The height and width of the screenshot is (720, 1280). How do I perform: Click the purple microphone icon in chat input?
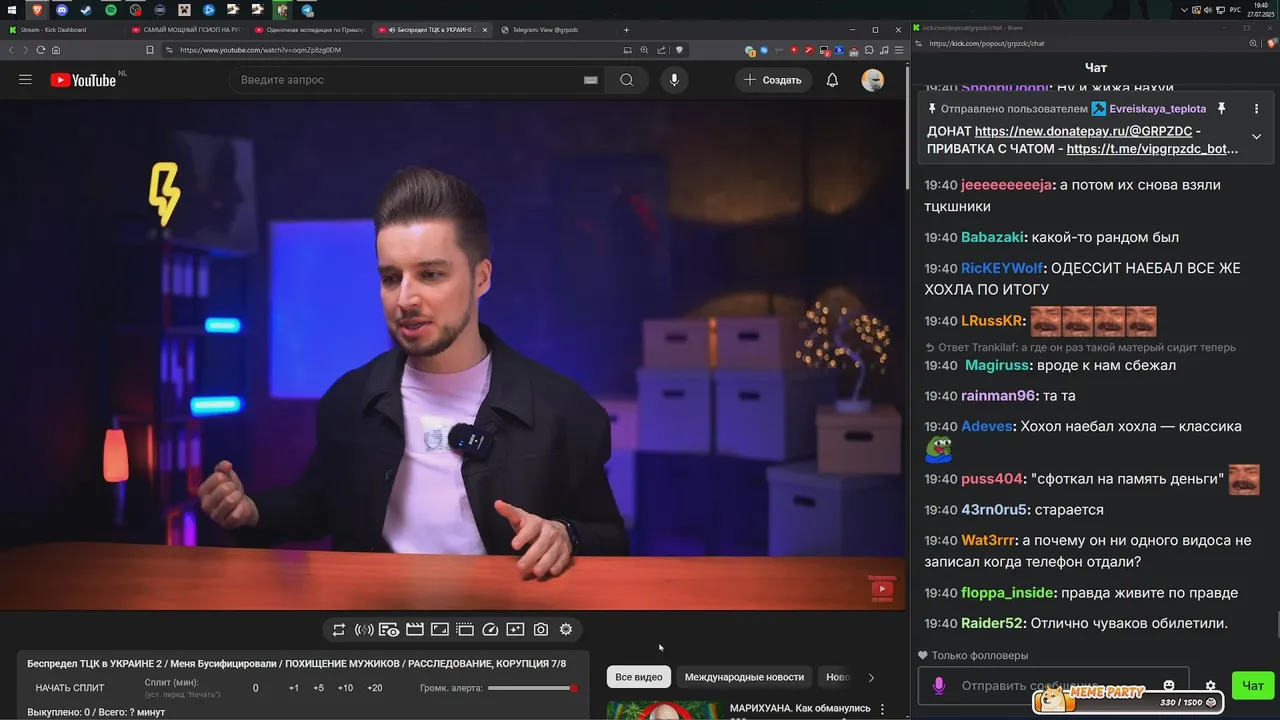pos(938,686)
